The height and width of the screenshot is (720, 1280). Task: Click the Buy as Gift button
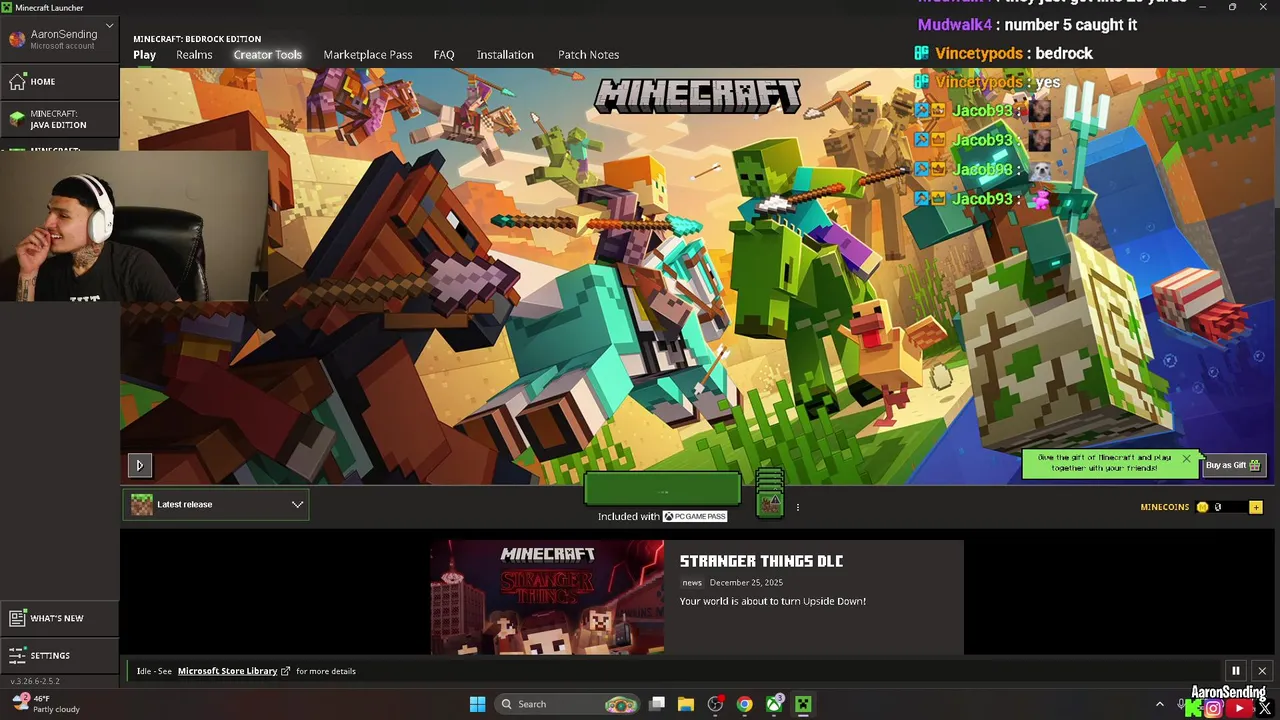coord(1233,465)
